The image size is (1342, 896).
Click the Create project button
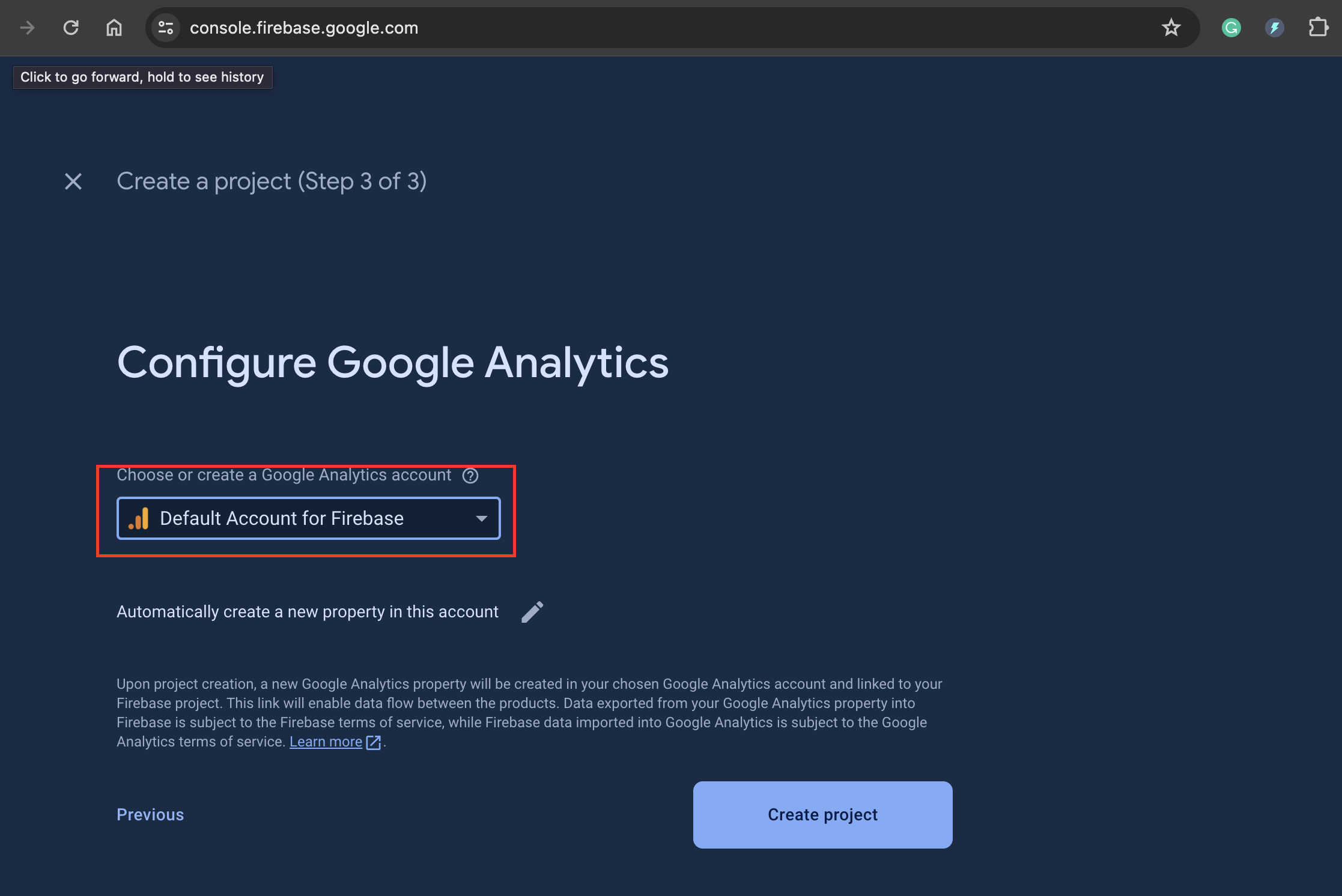pyautogui.click(x=823, y=815)
